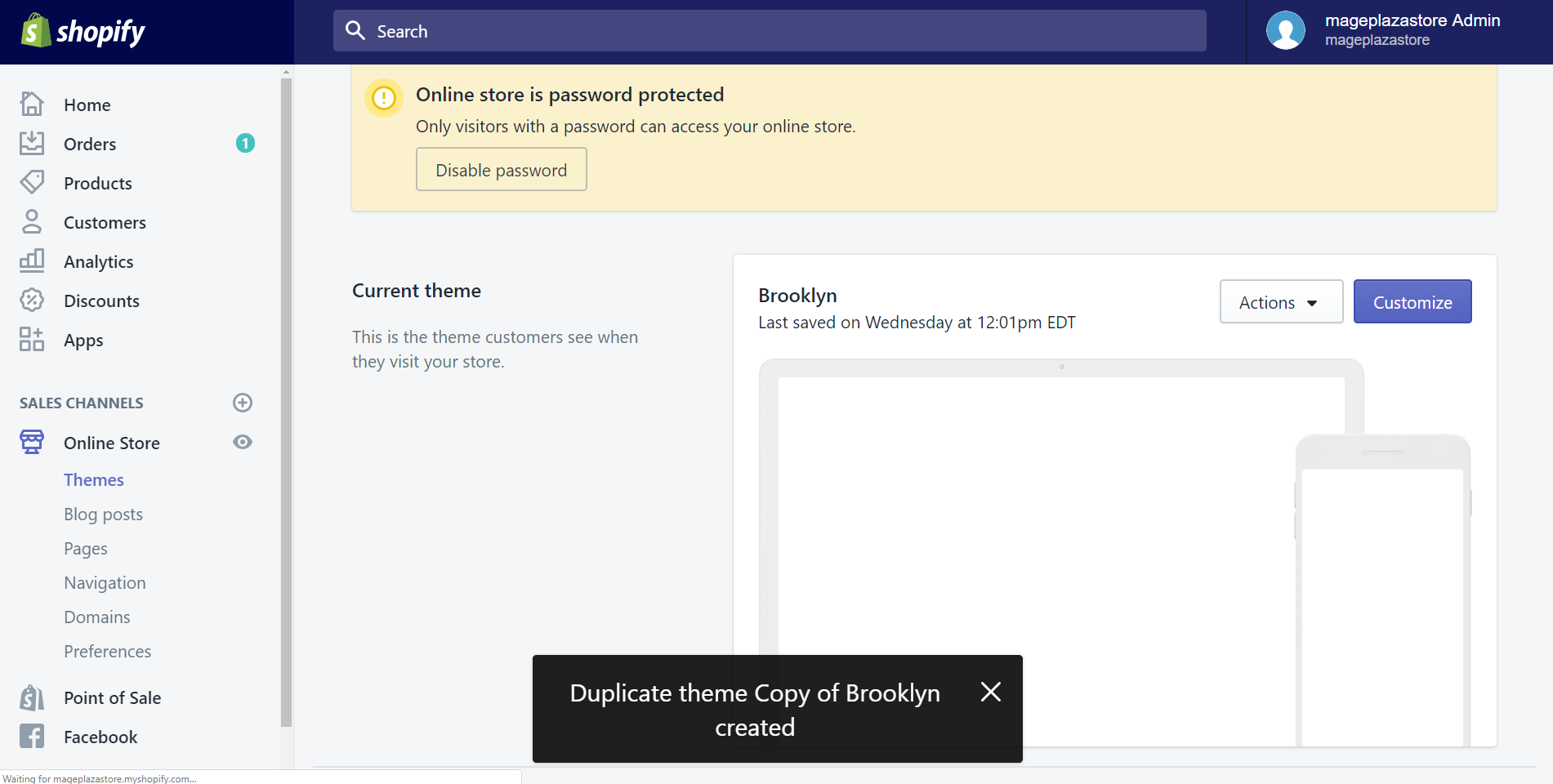
Task: Click the Orders inbox icon
Action: [32, 143]
